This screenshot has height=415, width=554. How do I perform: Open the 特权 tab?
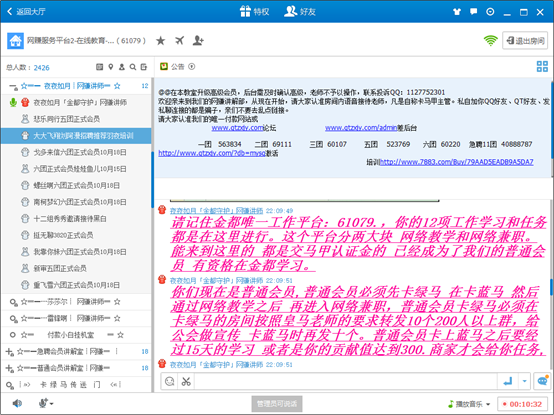click(254, 12)
